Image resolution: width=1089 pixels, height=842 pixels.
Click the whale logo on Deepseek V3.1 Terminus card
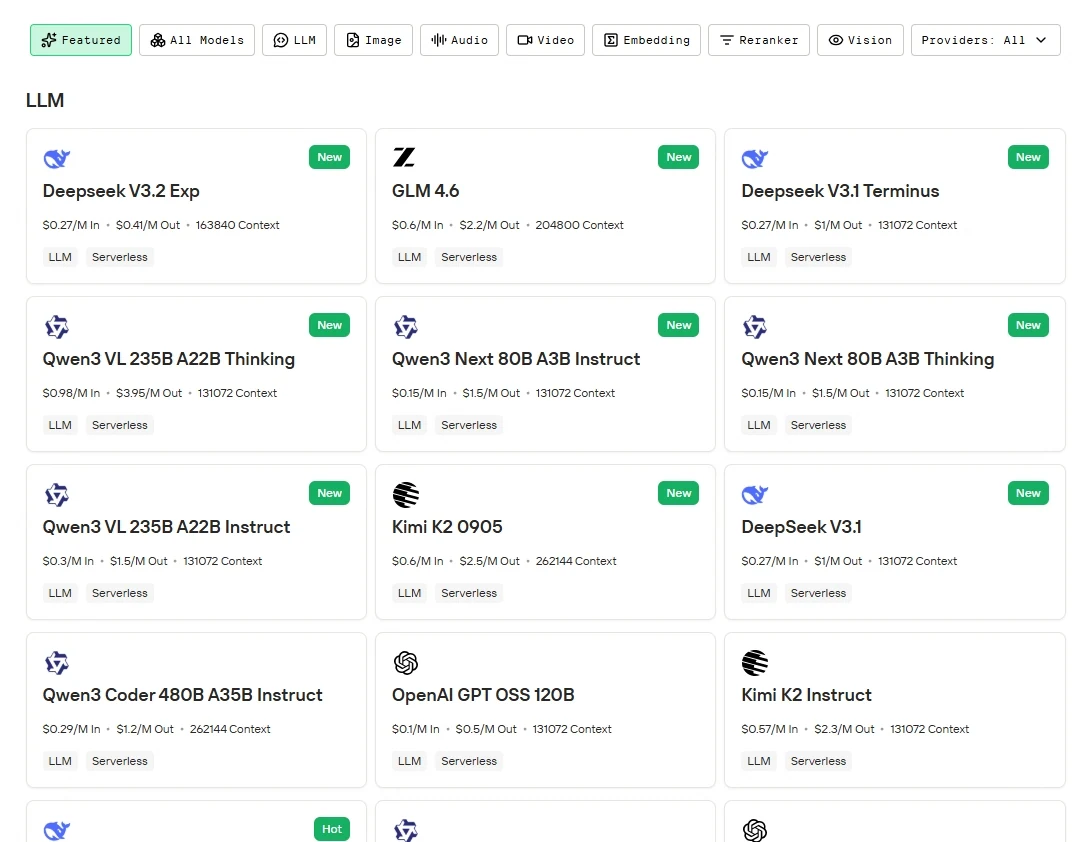tap(755, 158)
